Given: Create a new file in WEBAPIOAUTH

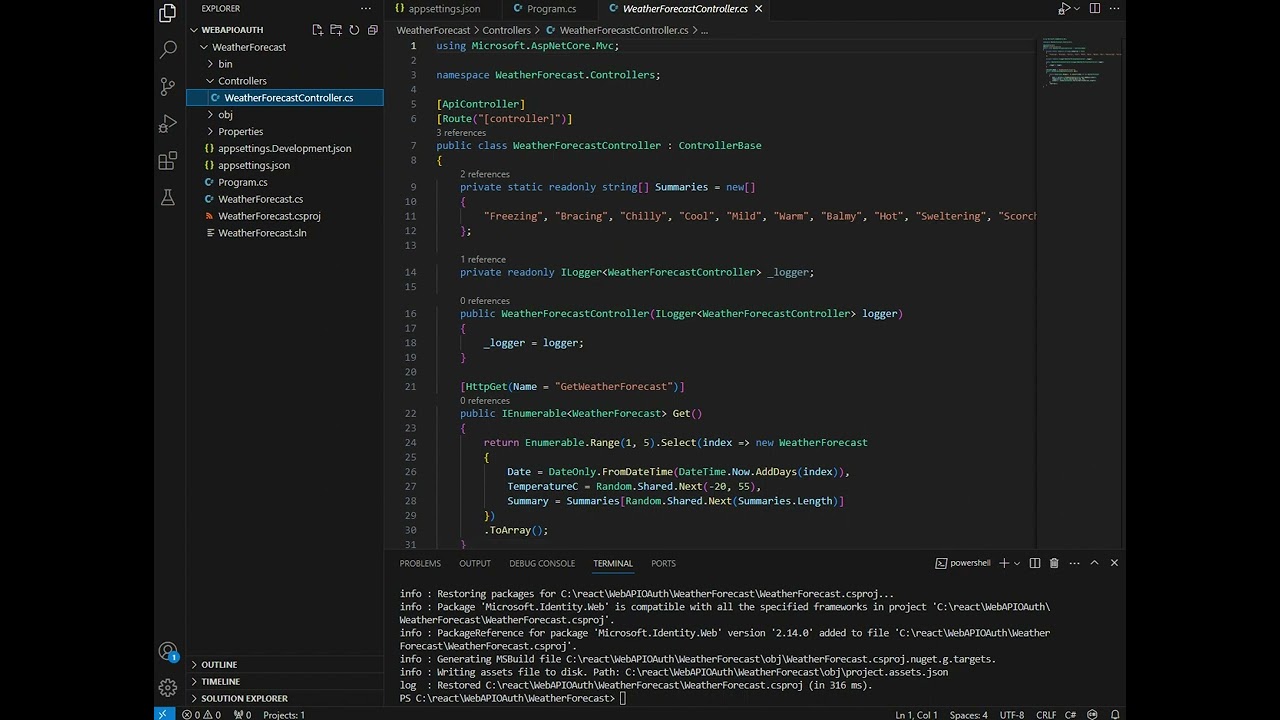Looking at the screenshot, I should tap(317, 30).
